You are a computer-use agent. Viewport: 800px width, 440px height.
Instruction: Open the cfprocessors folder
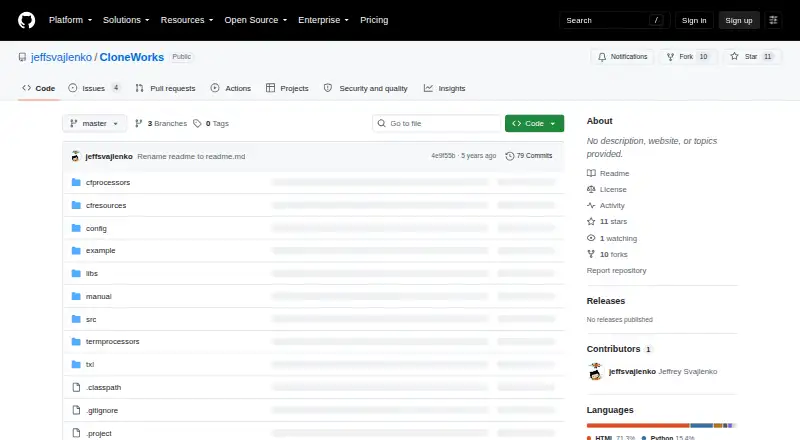(108, 182)
